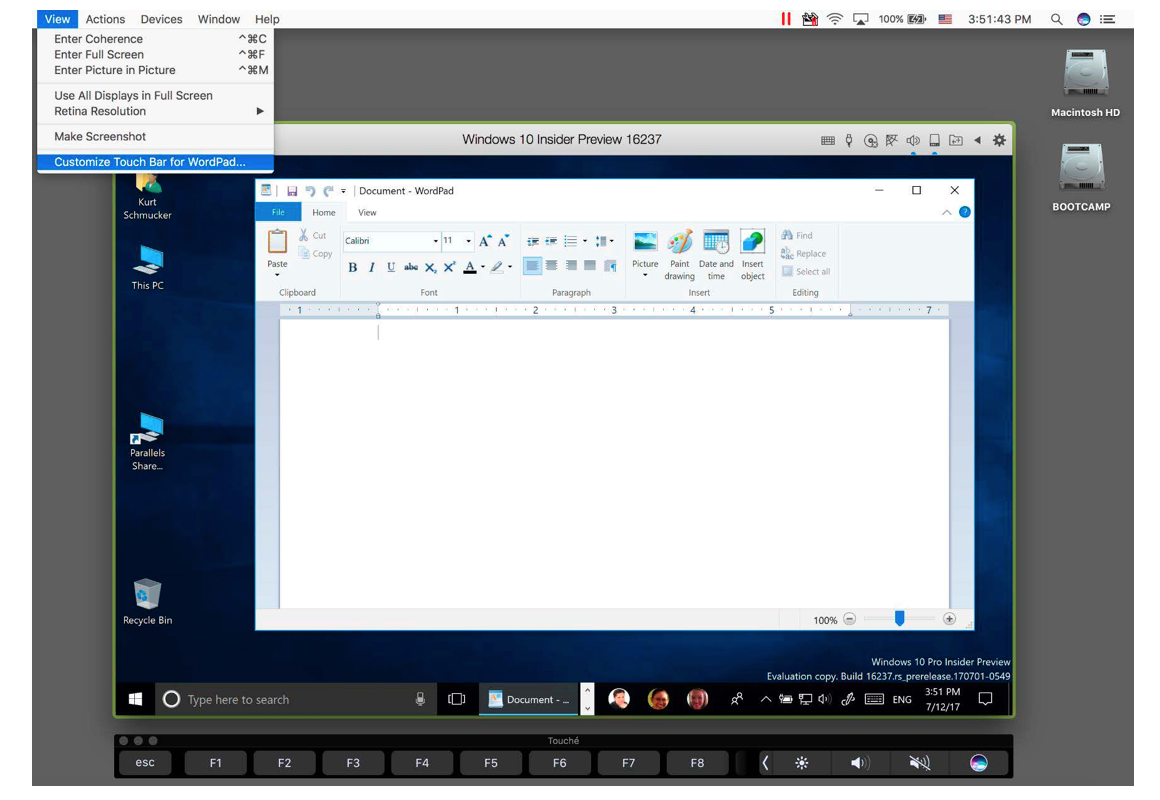Image resolution: width=1160 pixels, height=800 pixels.
Task: Choose Customize Touch Bar for WordPad
Action: coord(155,162)
